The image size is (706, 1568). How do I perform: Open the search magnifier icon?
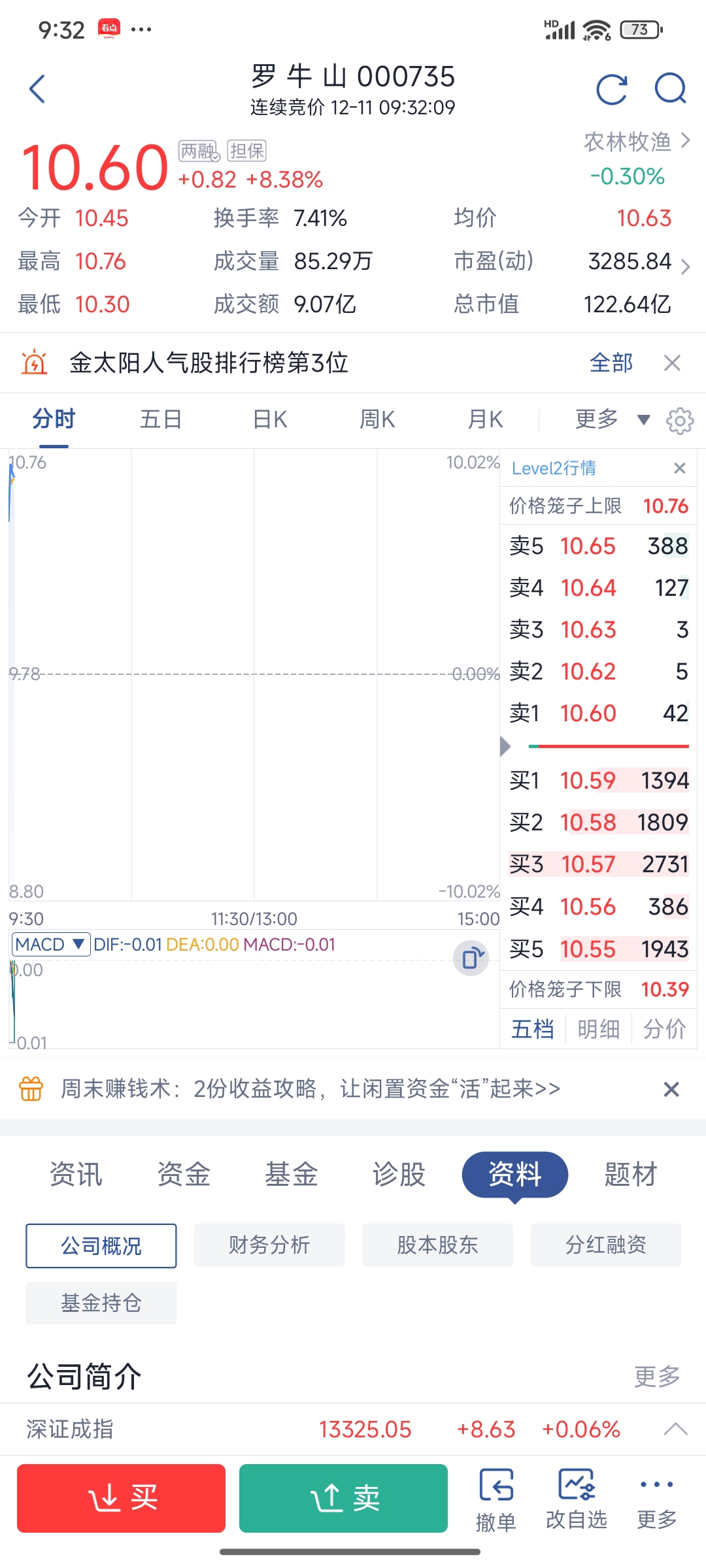[670, 89]
